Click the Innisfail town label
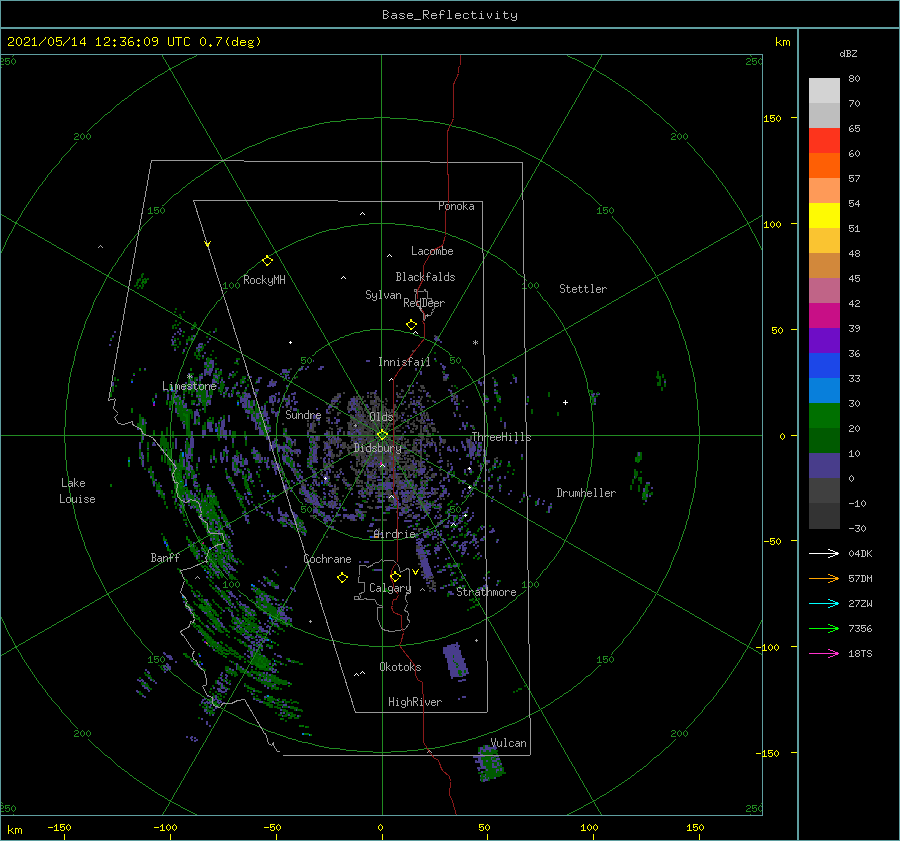This screenshot has height=841, width=900. click(404, 362)
